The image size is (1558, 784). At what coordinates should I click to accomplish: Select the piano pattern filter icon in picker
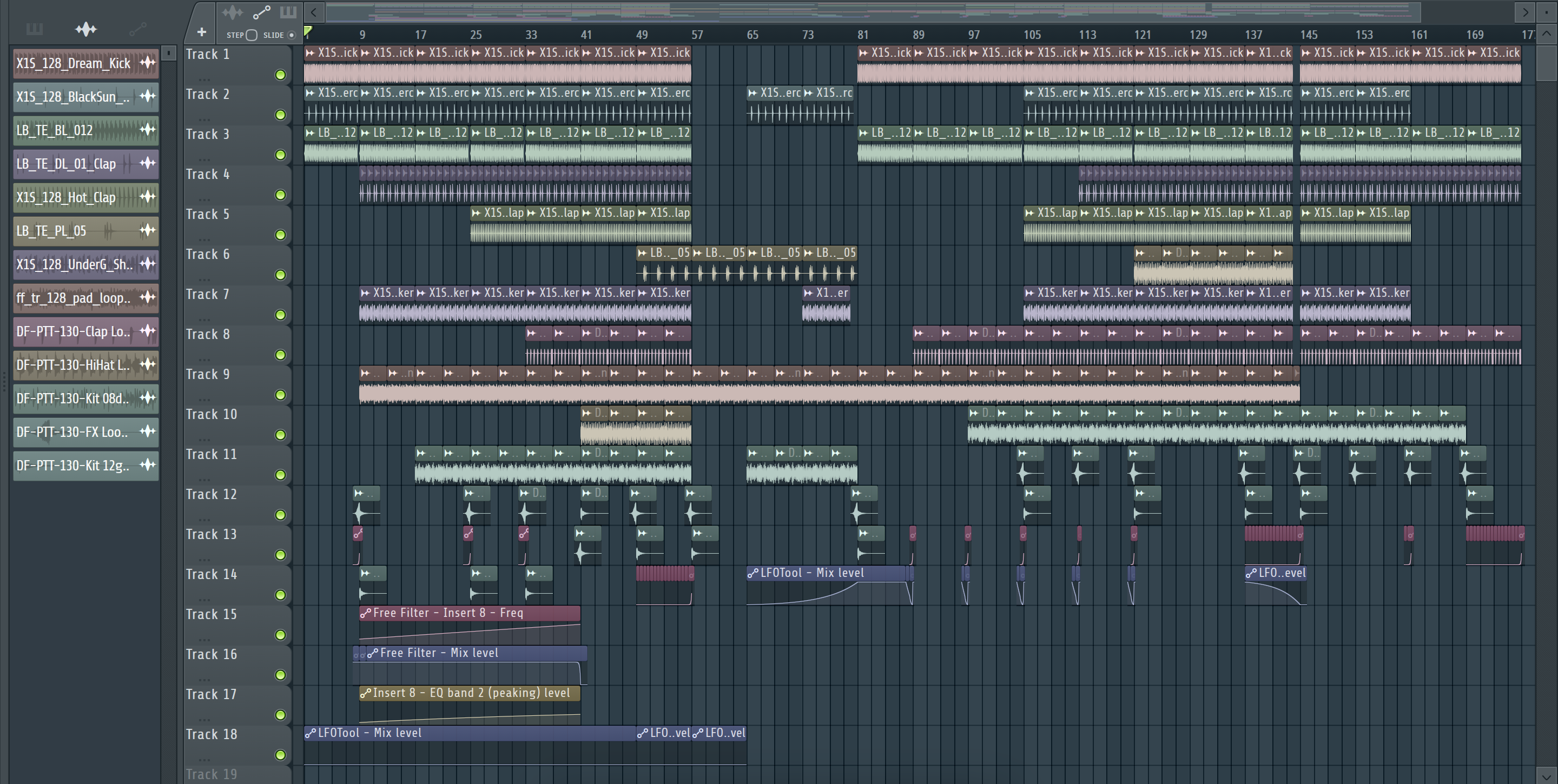click(x=35, y=29)
